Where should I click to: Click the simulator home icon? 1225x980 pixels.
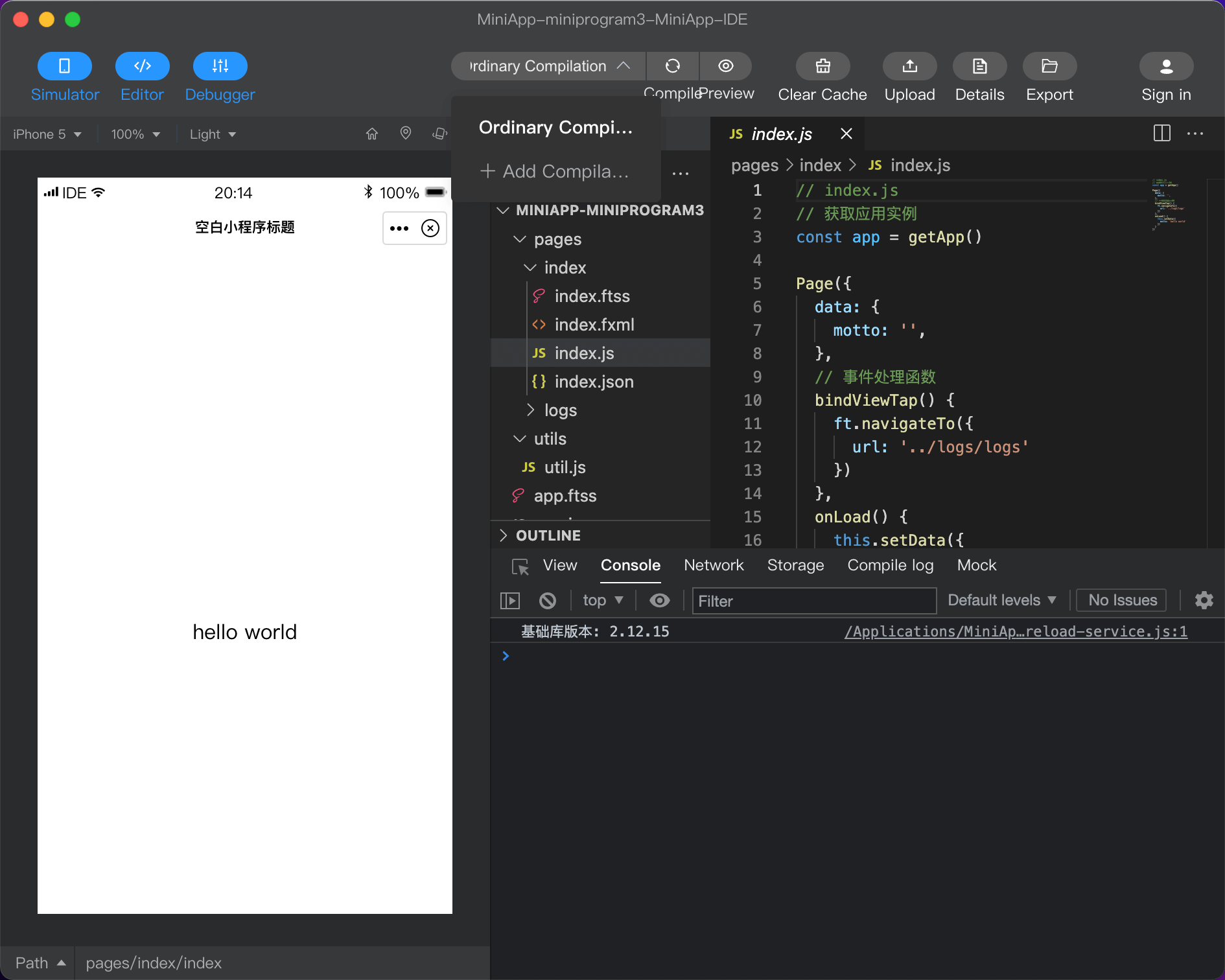[372, 134]
